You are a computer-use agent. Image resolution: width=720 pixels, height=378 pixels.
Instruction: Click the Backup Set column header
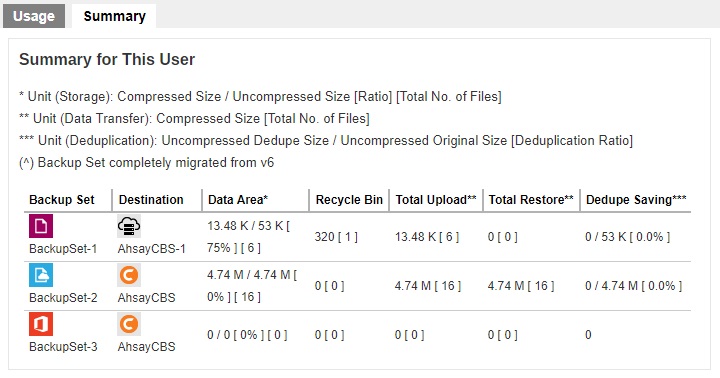[x=62, y=200]
